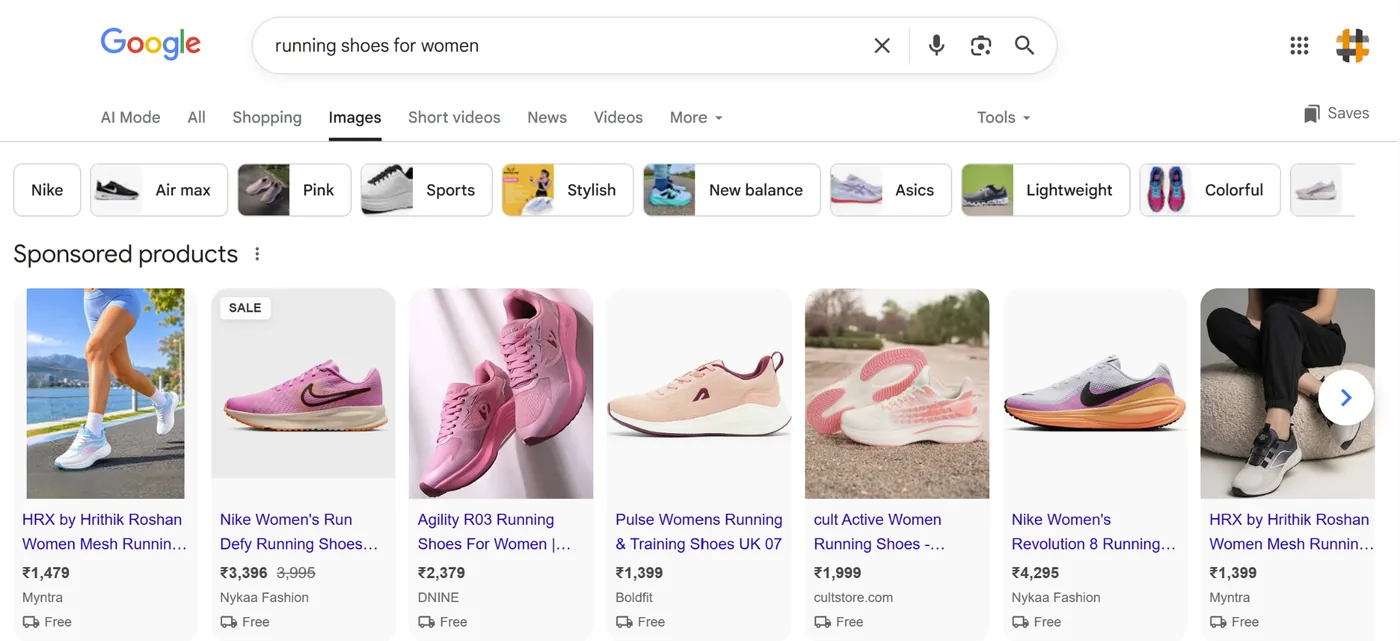Open the account profile avatar

[x=1352, y=45]
